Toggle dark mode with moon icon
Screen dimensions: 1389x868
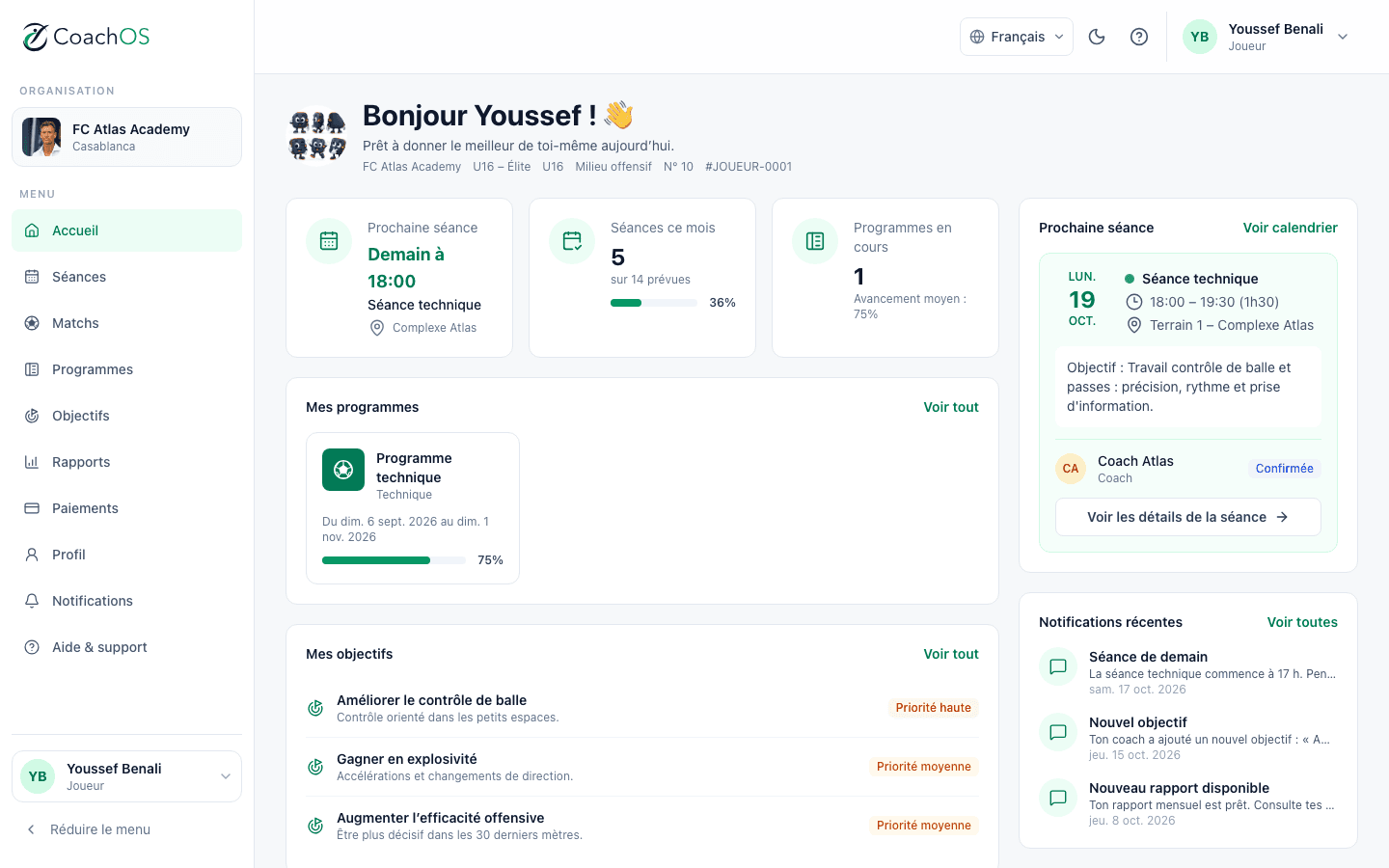(x=1097, y=37)
